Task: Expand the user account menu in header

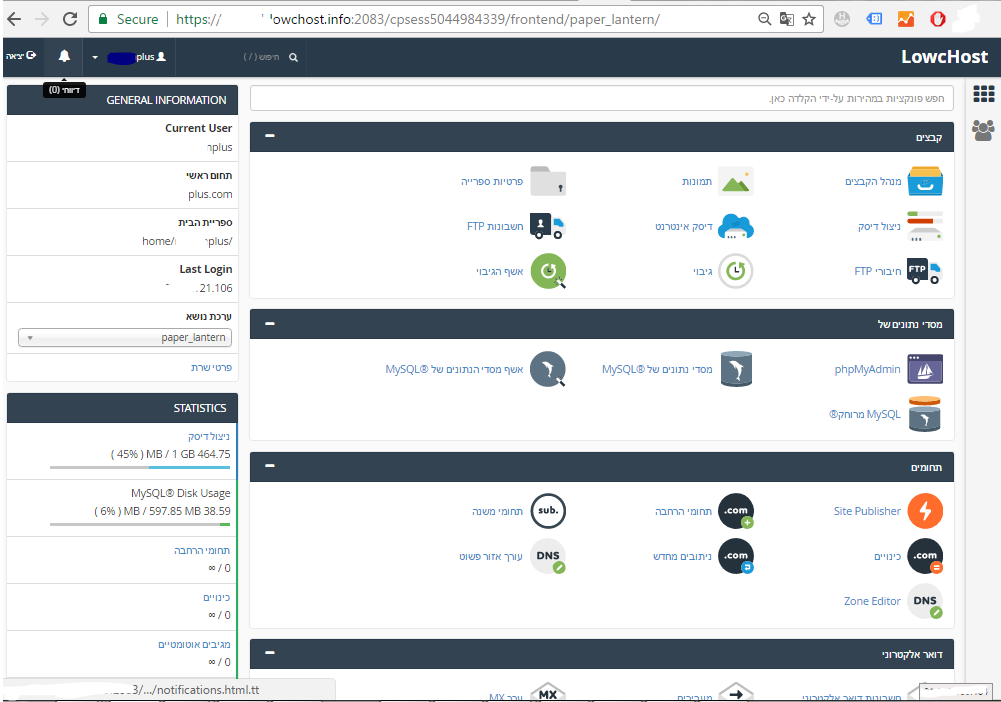Action: (132, 57)
